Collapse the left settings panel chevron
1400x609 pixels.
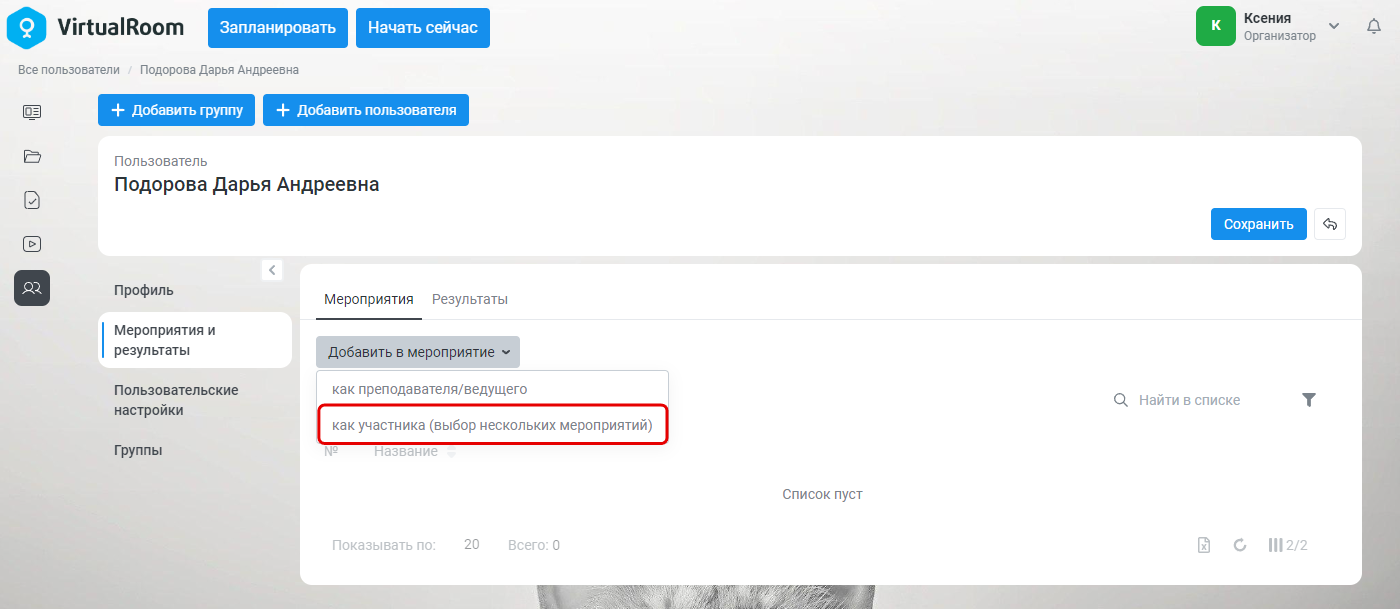click(x=272, y=270)
